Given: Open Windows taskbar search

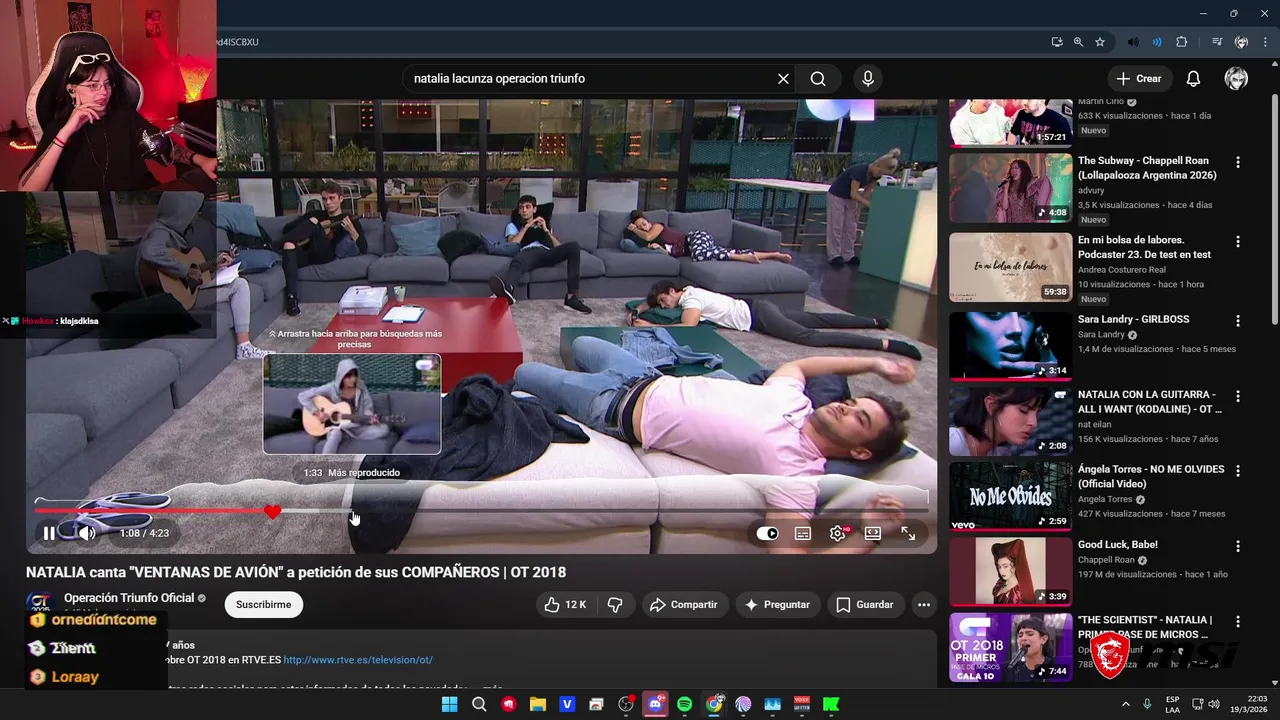Looking at the screenshot, I should click(479, 704).
